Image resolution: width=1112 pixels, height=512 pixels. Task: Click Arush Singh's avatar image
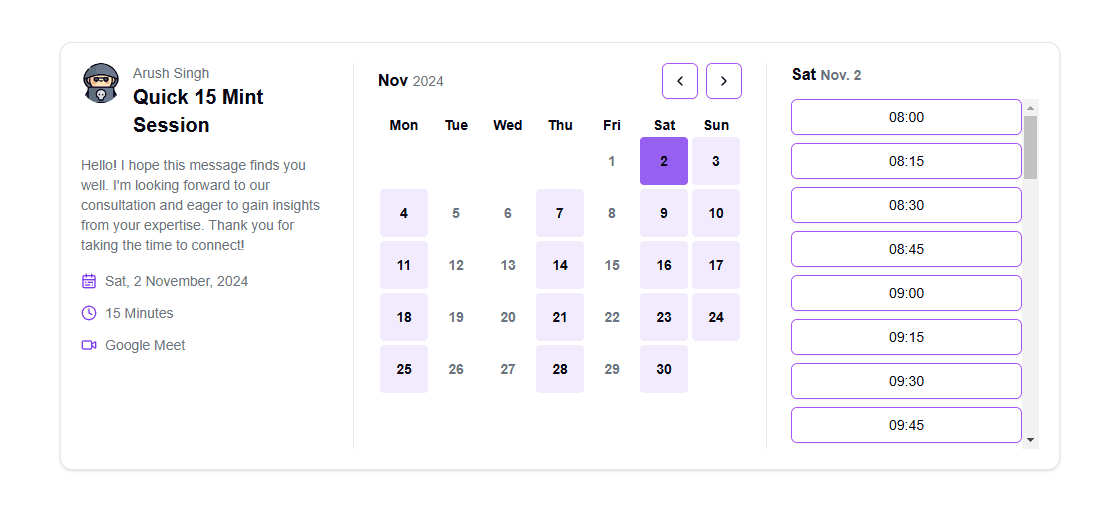[x=101, y=83]
